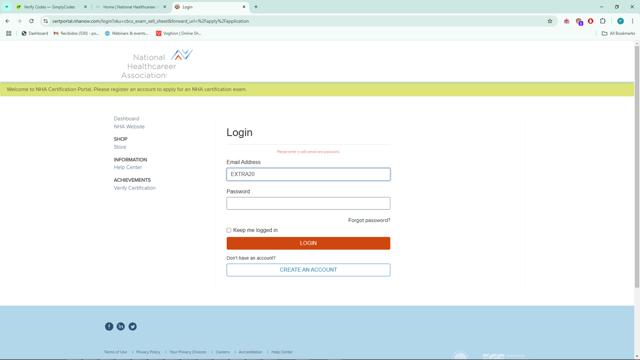Open the red Opera-style extension icon
640x360 pixels.
(591, 21)
